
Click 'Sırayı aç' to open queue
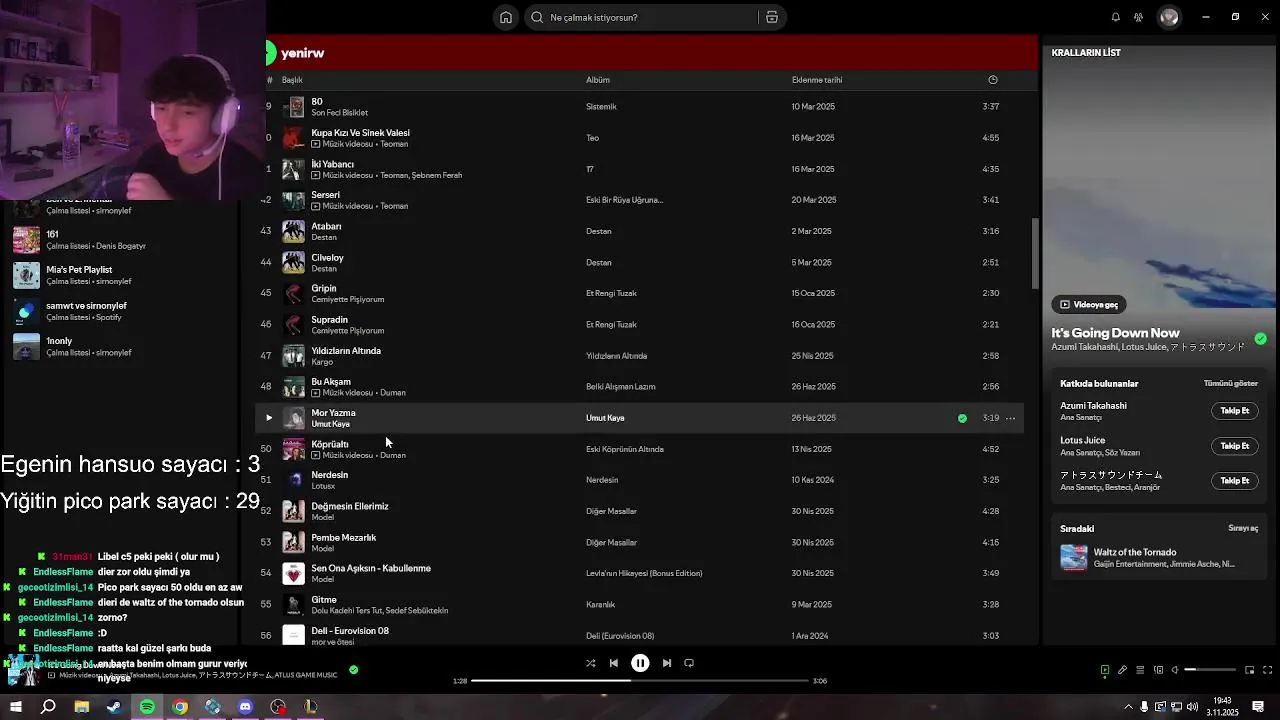[1243, 528]
